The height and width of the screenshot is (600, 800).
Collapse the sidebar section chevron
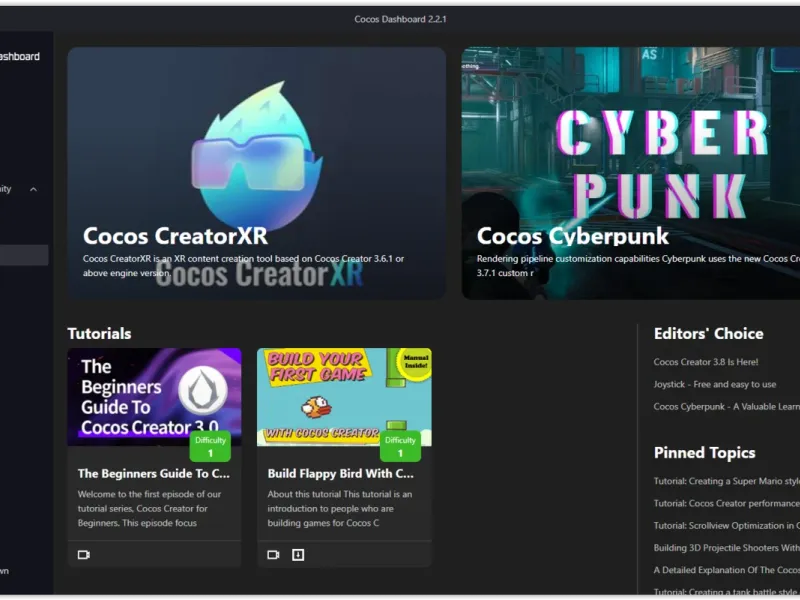point(33,189)
